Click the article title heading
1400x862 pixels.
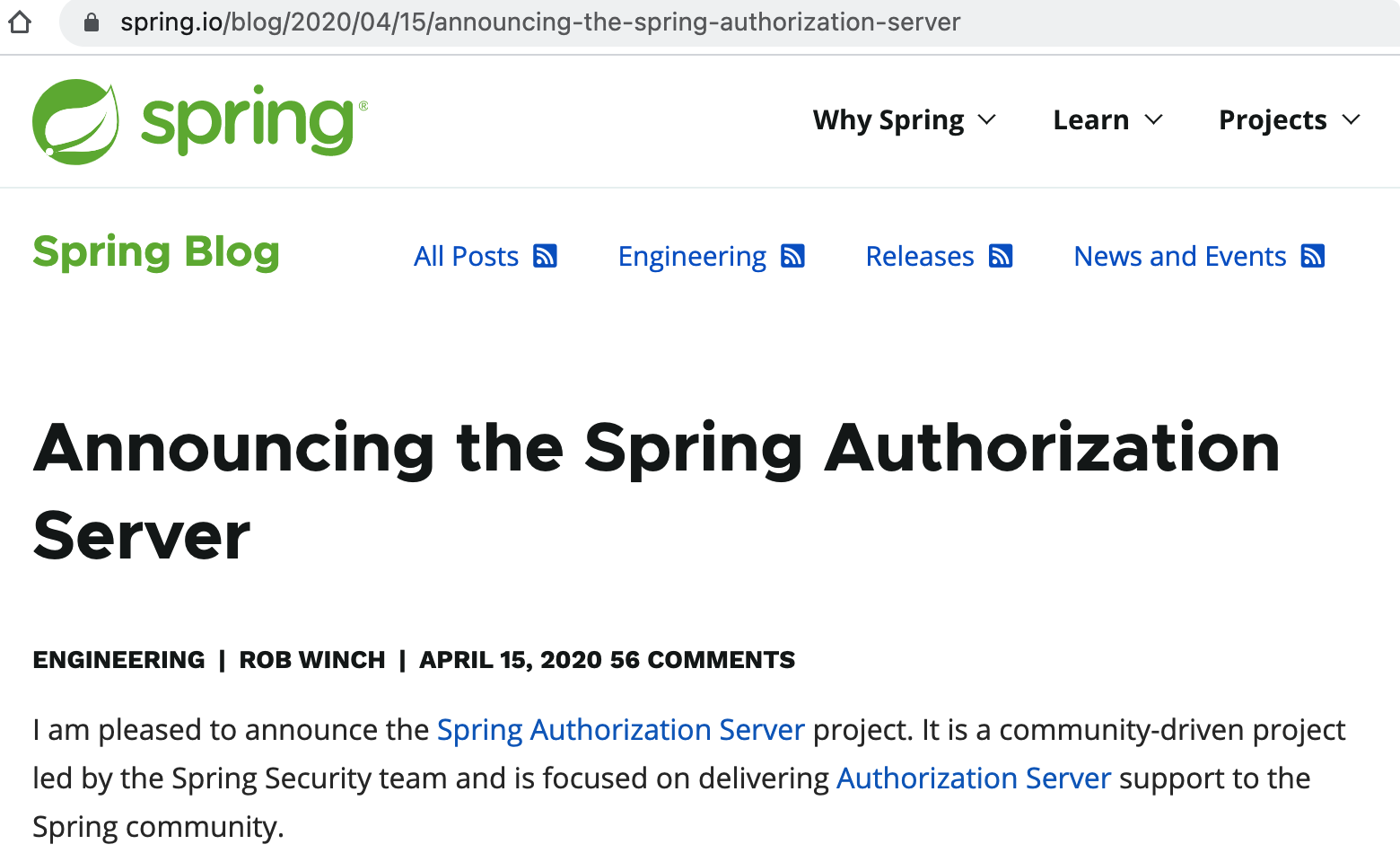pos(656,491)
